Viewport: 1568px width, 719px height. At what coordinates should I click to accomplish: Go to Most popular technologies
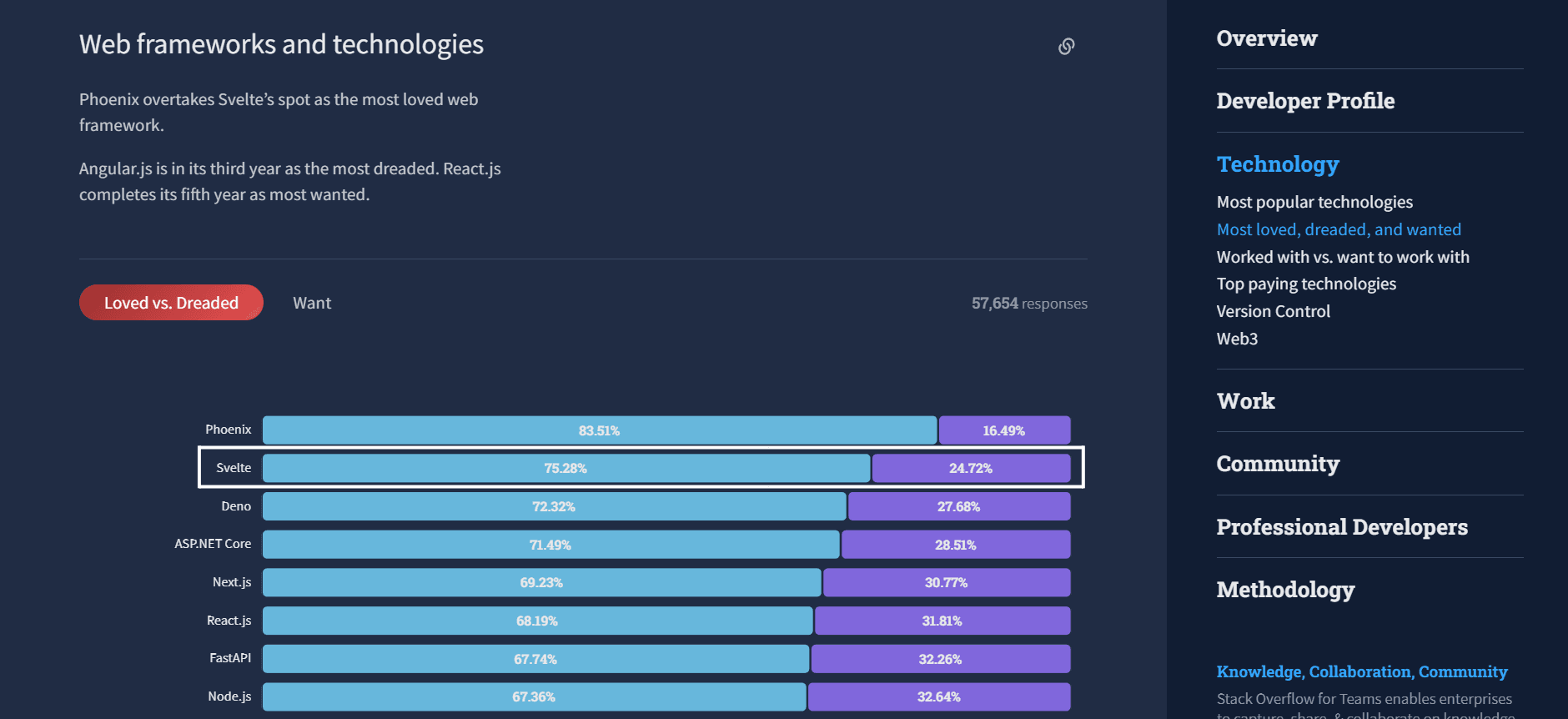1314,202
